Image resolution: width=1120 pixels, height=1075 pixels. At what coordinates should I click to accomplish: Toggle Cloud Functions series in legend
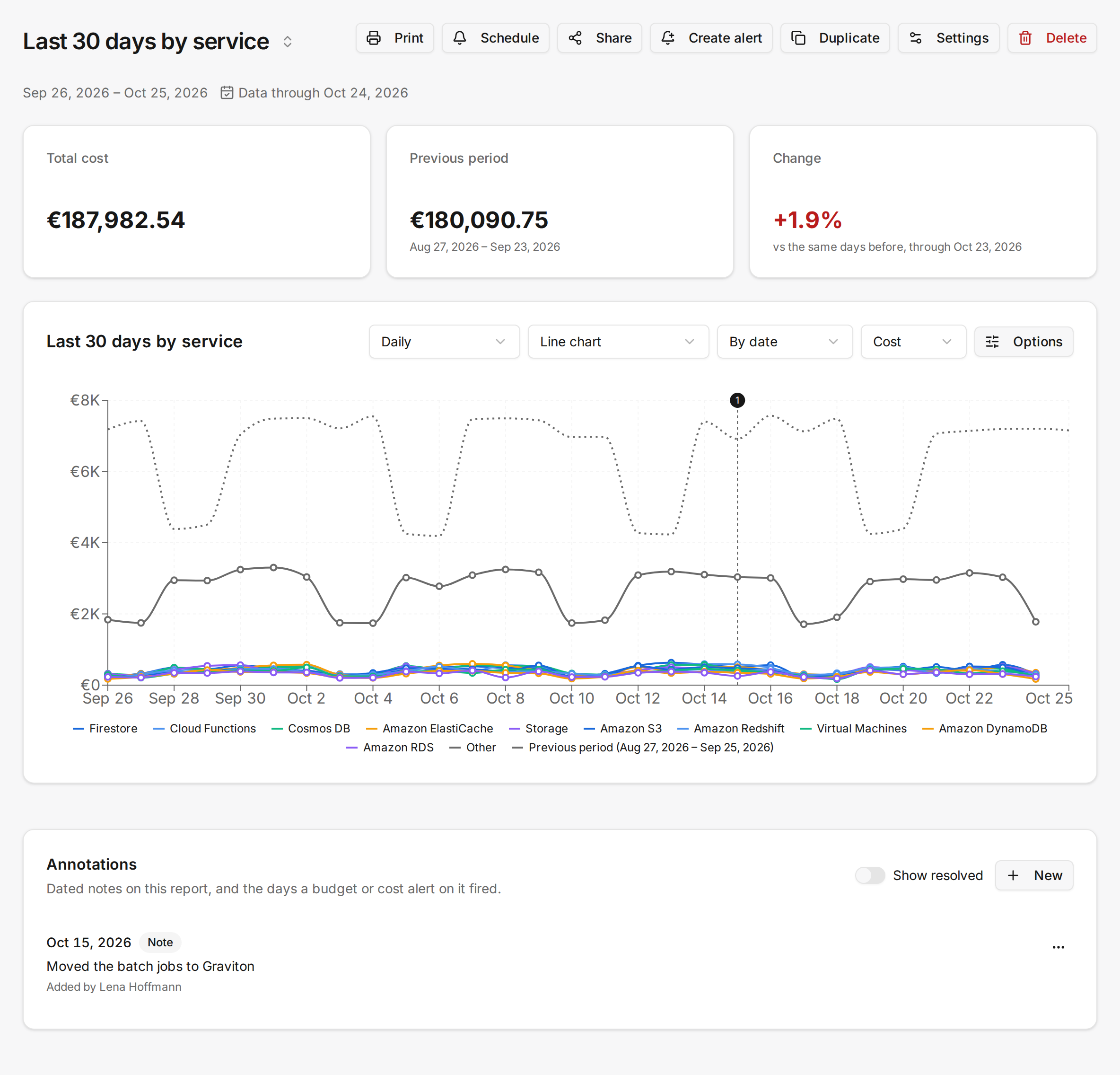205,728
